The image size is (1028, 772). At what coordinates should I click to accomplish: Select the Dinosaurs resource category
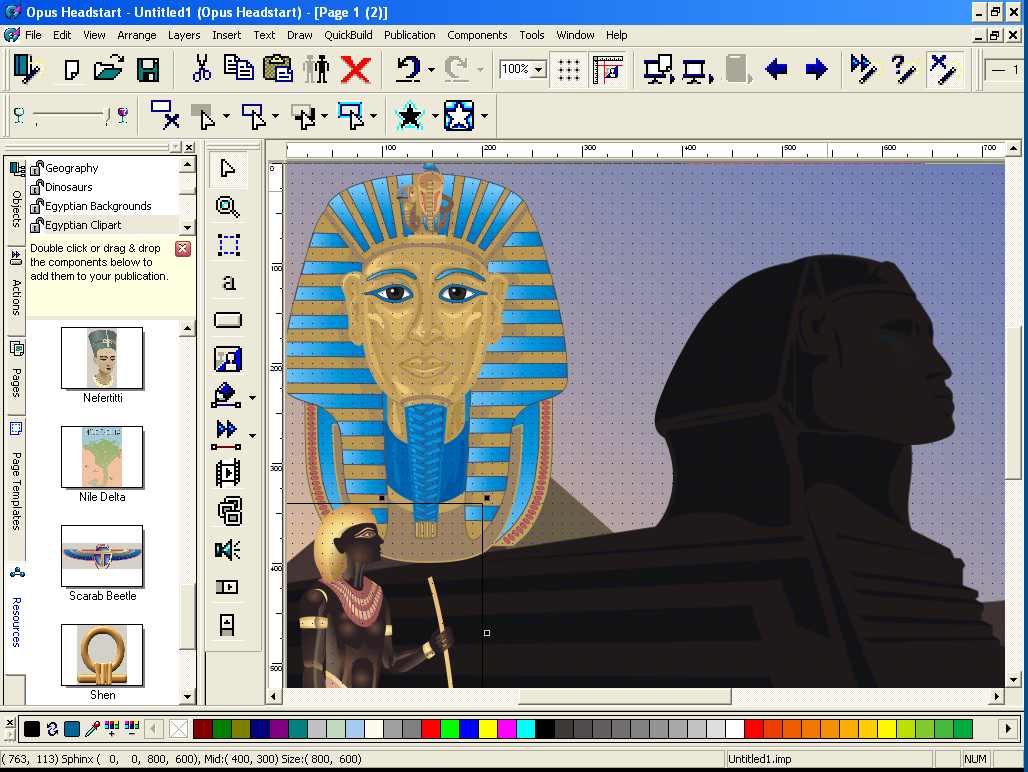point(68,187)
